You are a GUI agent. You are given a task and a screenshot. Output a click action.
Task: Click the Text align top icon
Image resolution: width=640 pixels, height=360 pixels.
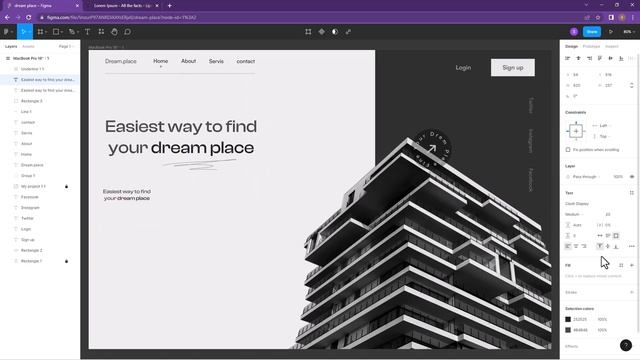click(x=600, y=246)
